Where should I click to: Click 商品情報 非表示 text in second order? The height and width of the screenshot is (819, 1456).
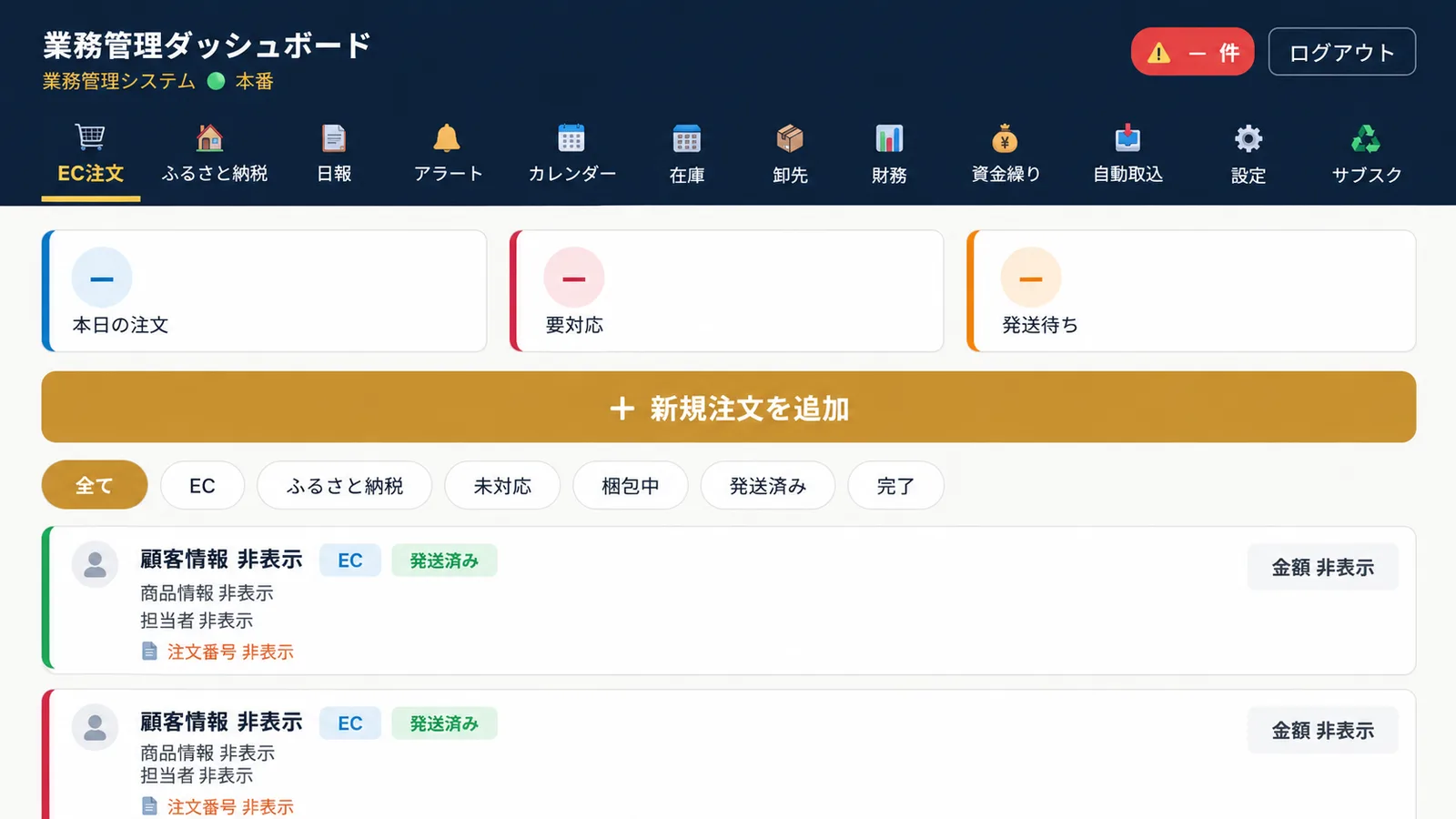point(207,753)
